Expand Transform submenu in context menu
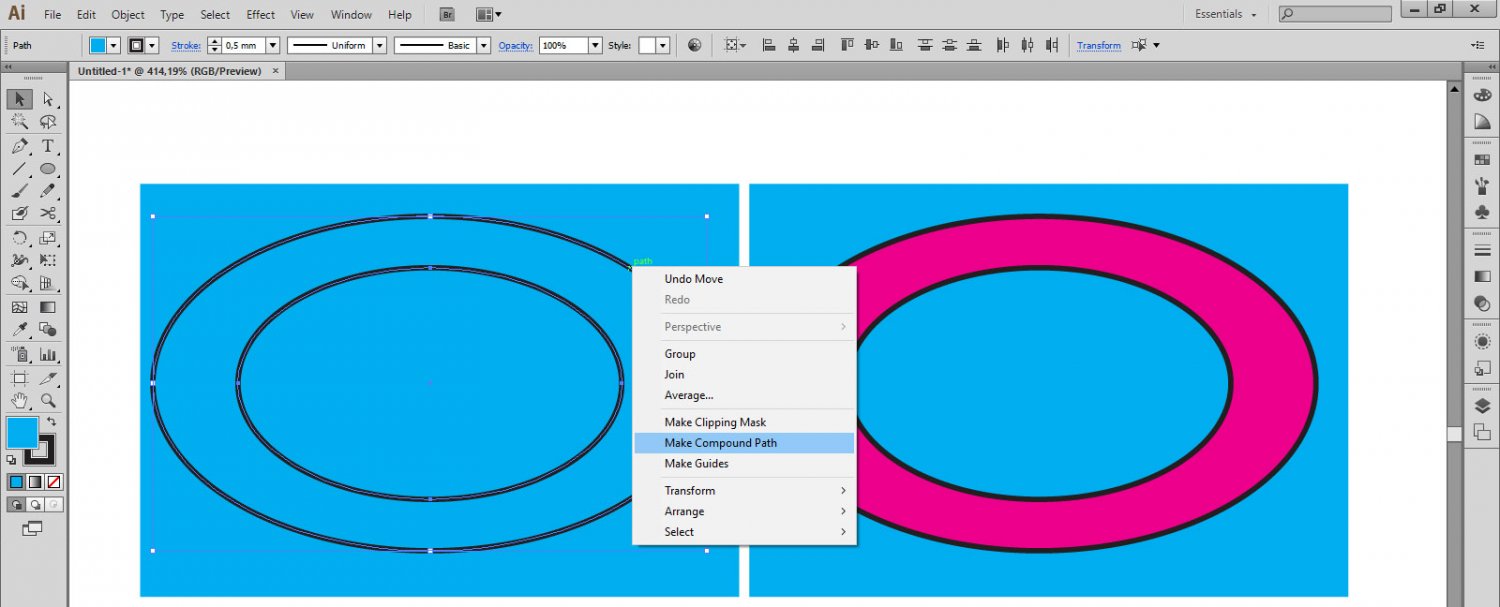This screenshot has width=1500, height=607. tap(744, 490)
